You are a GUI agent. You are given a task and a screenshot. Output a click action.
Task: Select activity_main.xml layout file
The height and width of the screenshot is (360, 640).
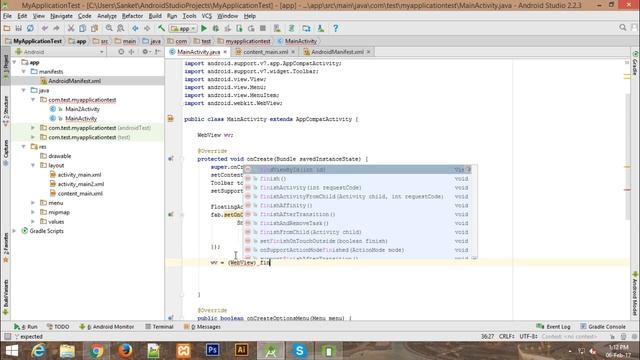pos(79,175)
